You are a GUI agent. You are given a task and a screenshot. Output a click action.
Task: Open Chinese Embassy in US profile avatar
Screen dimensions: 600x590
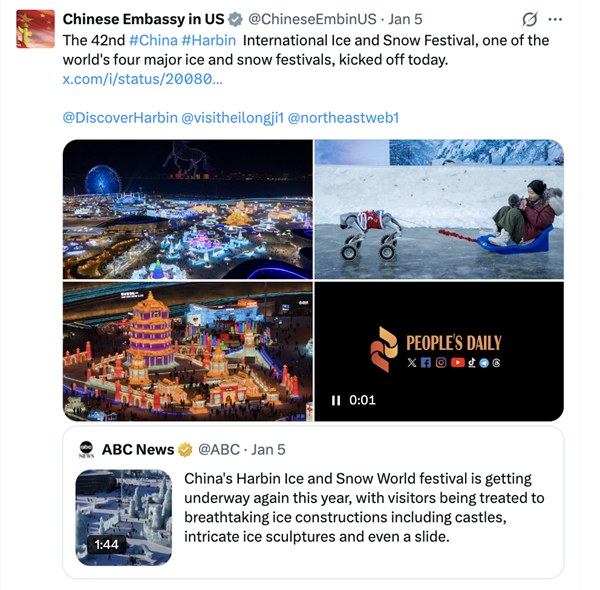35,29
